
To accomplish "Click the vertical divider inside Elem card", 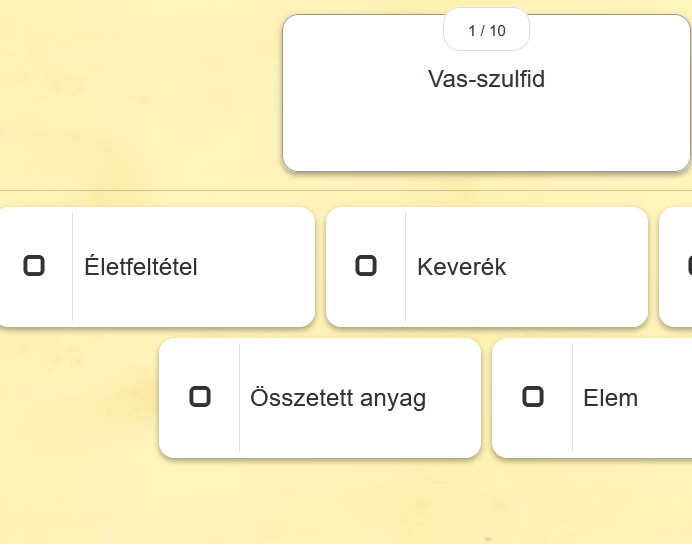I will (x=572, y=398).
